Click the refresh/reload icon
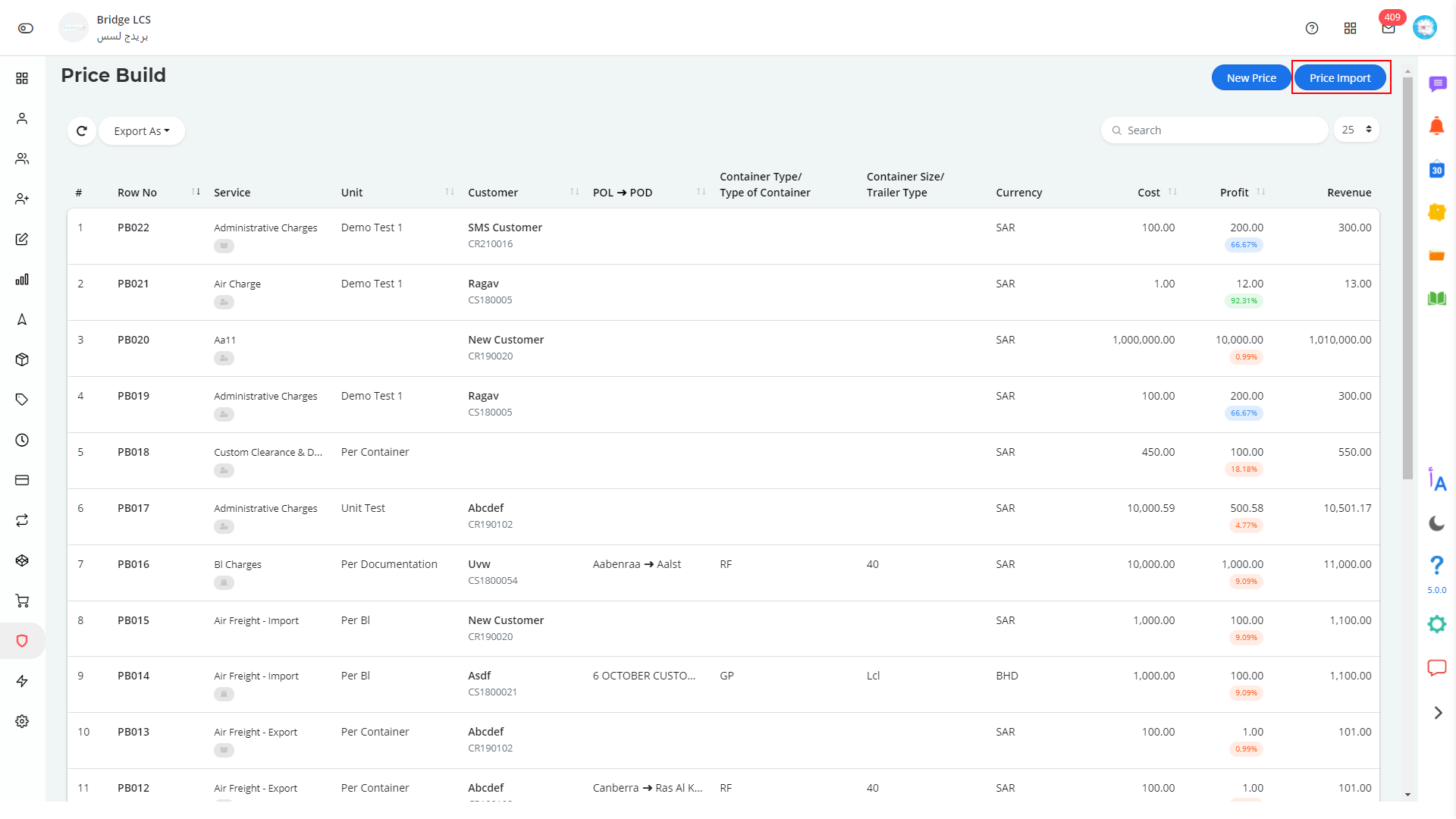Viewport: 1456px width, 819px height. click(x=81, y=131)
